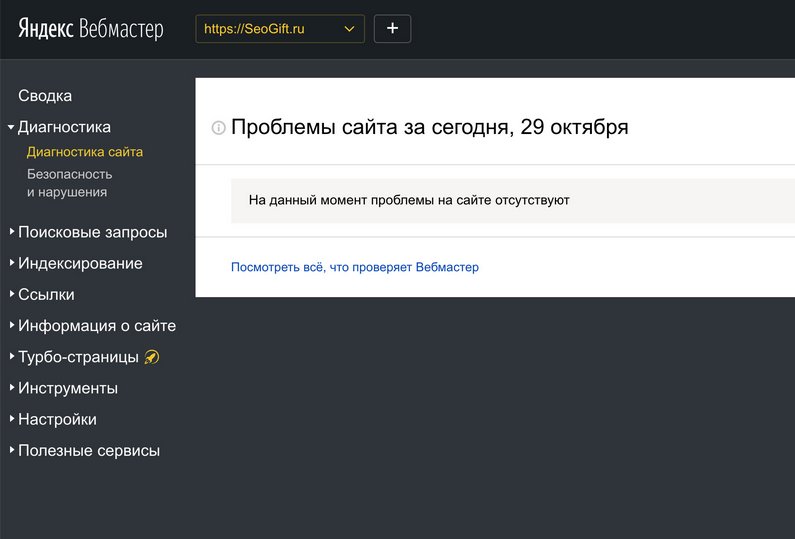Open link Посмотреть всё, что проверяет Вебмастер
Viewport: 795px width, 539px height.
pyautogui.click(x=355, y=267)
